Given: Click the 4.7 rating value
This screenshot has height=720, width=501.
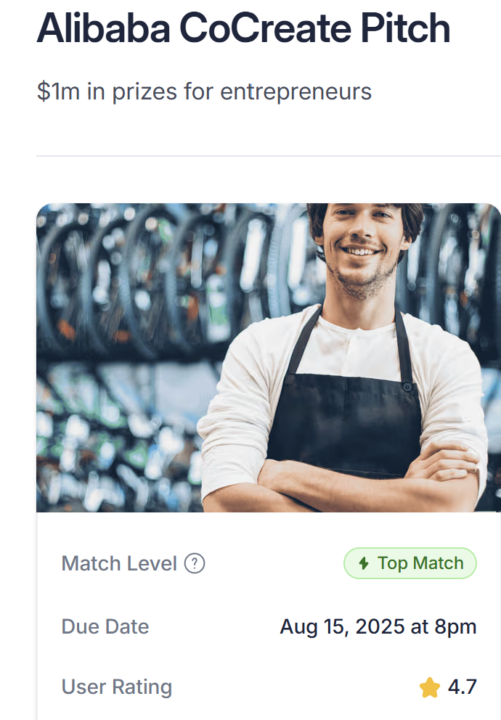Looking at the screenshot, I should coord(462,687).
